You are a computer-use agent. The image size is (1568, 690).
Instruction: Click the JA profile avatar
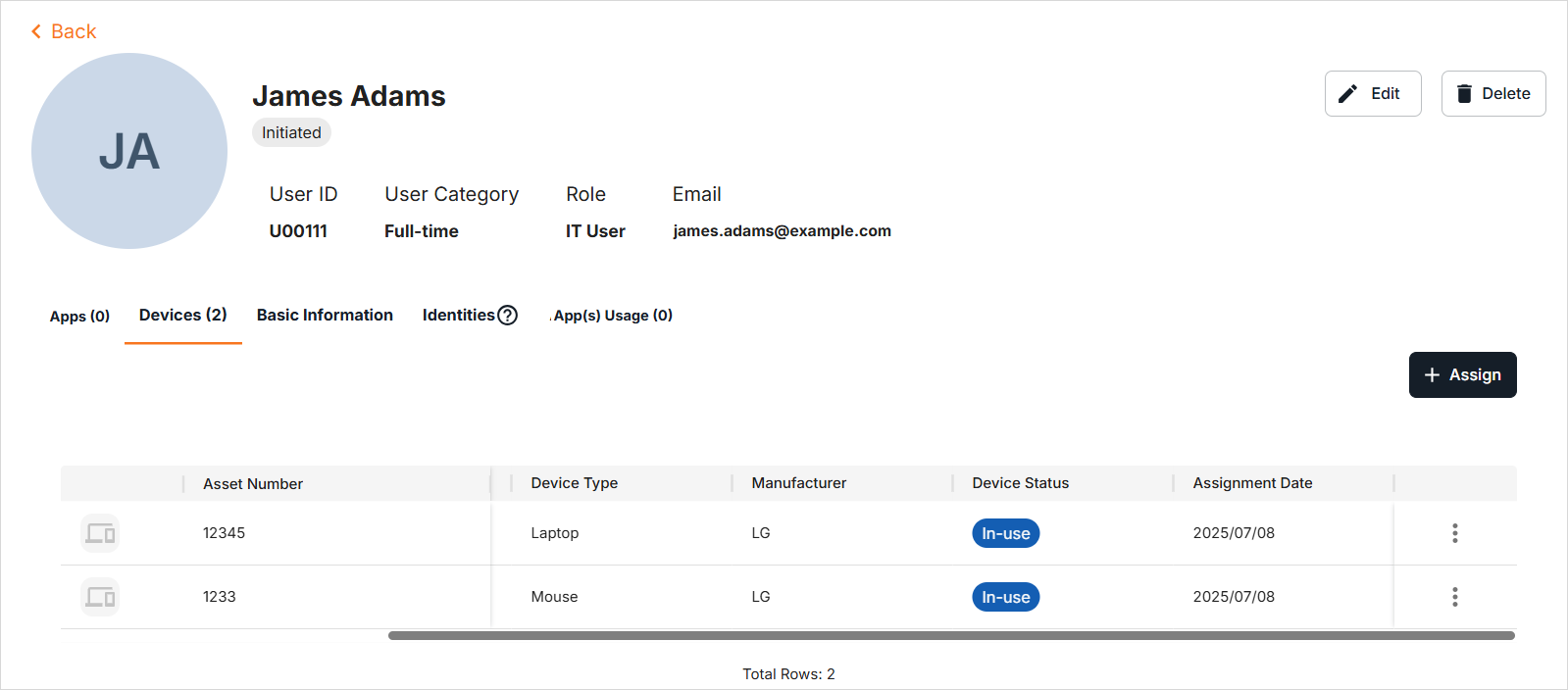129,151
